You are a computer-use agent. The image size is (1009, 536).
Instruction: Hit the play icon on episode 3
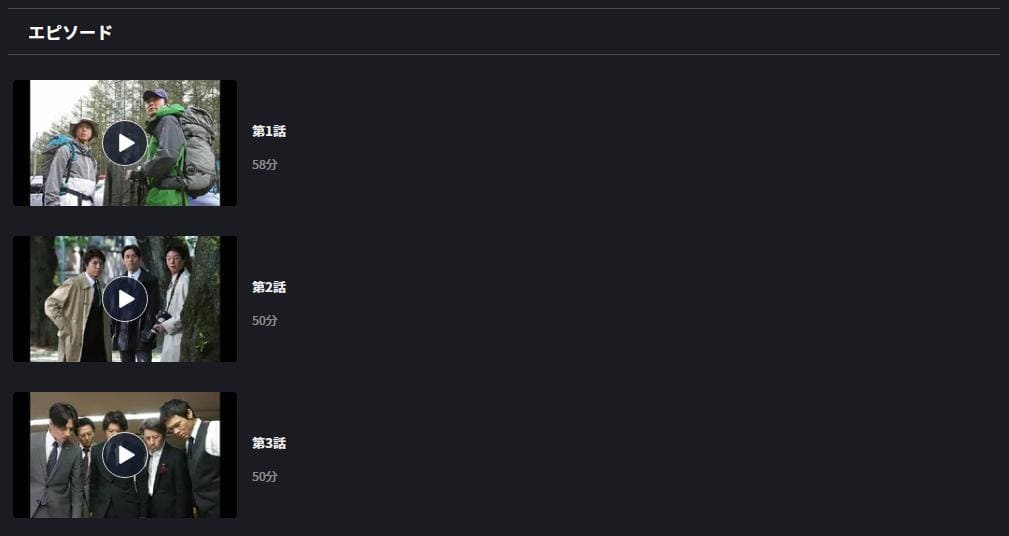[125, 455]
